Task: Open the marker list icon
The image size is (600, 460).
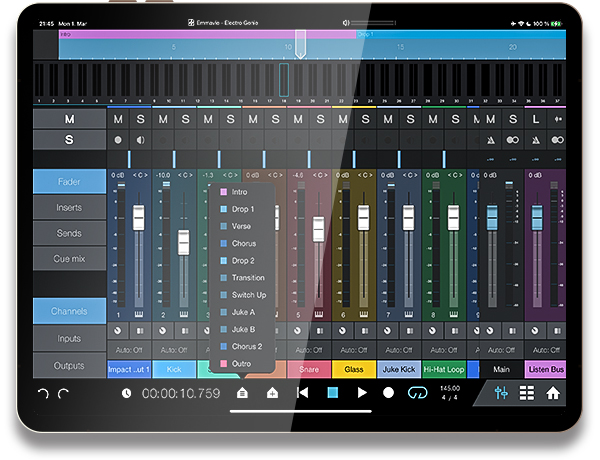Action: click(x=242, y=392)
